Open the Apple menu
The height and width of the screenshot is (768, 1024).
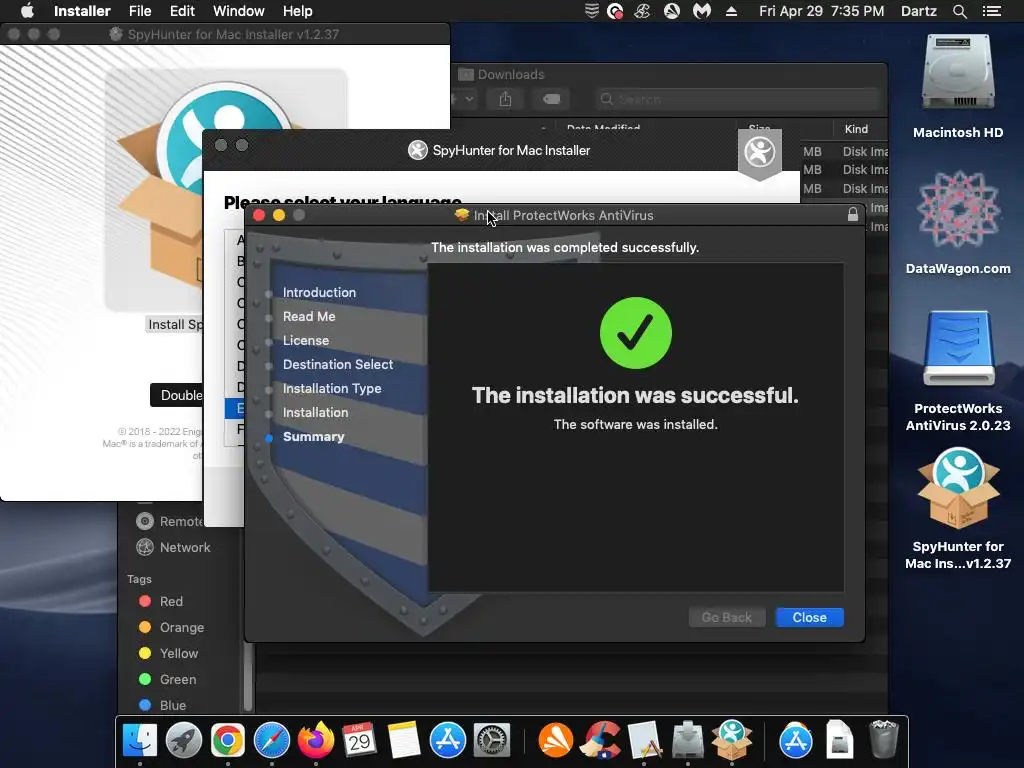27,11
